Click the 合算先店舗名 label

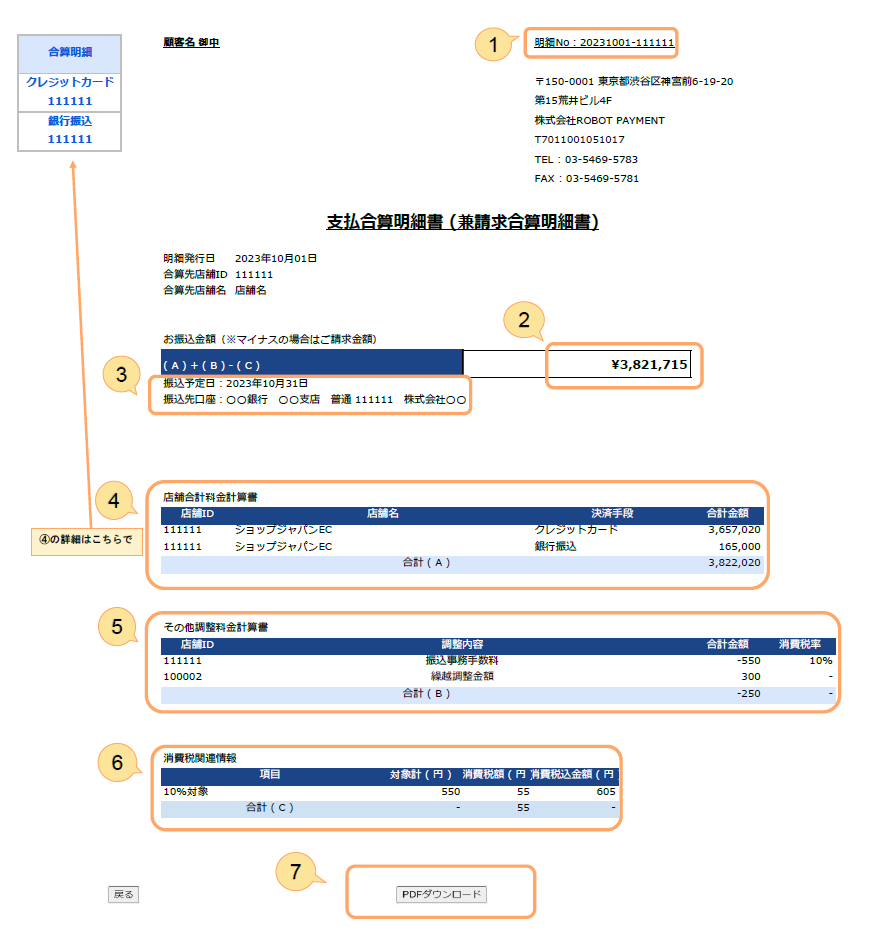pos(195,290)
